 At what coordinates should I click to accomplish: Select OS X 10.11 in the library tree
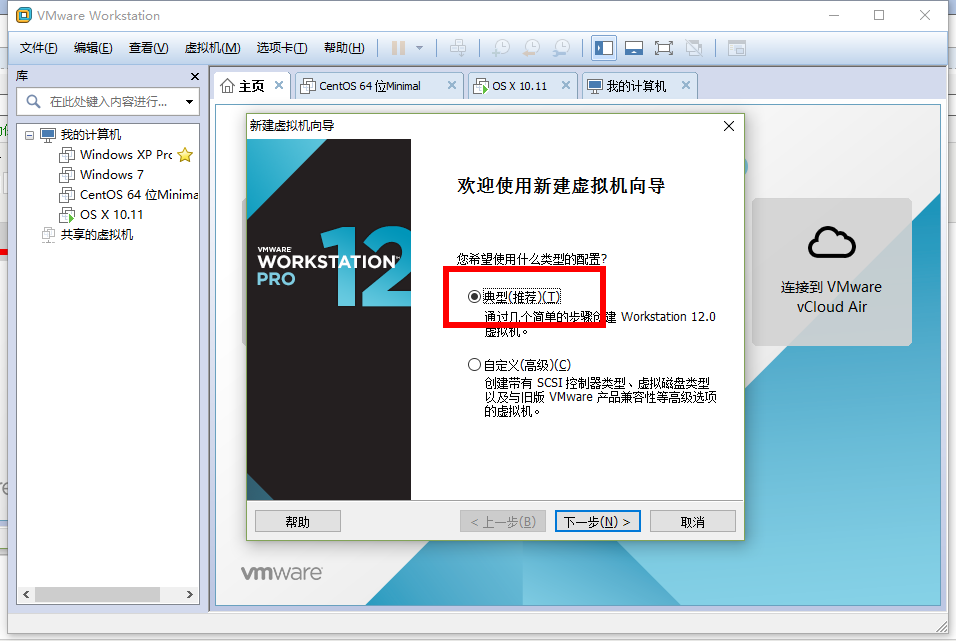112,215
